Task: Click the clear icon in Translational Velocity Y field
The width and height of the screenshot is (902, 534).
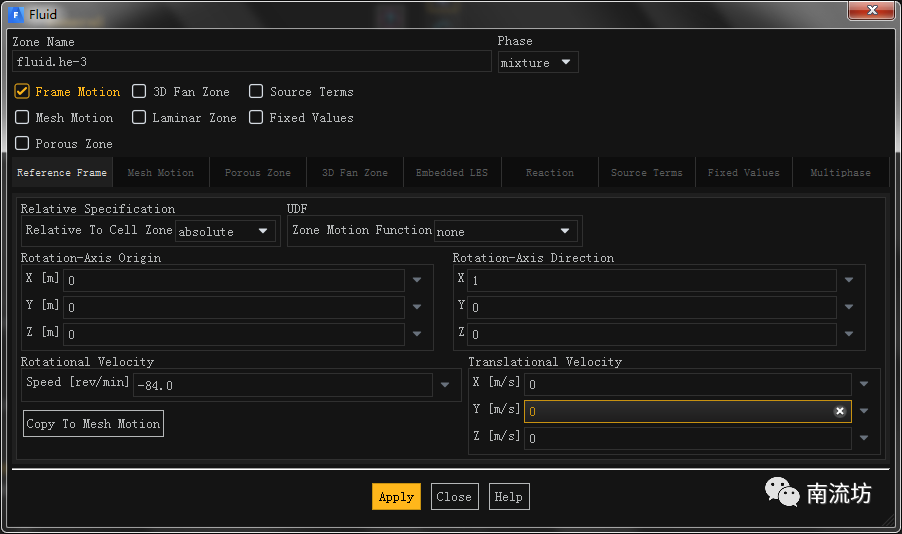Action: pyautogui.click(x=840, y=411)
